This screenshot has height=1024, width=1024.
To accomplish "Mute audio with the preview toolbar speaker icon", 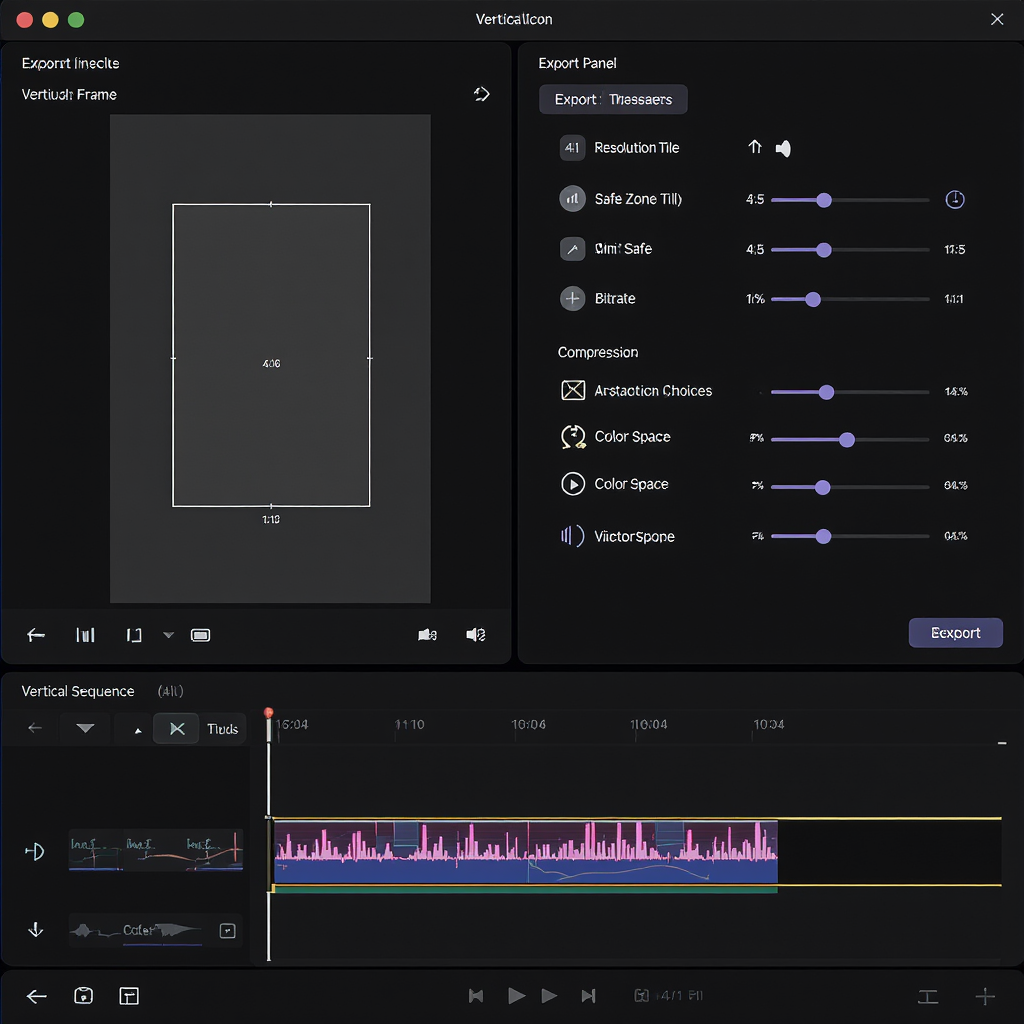I will (x=475, y=635).
